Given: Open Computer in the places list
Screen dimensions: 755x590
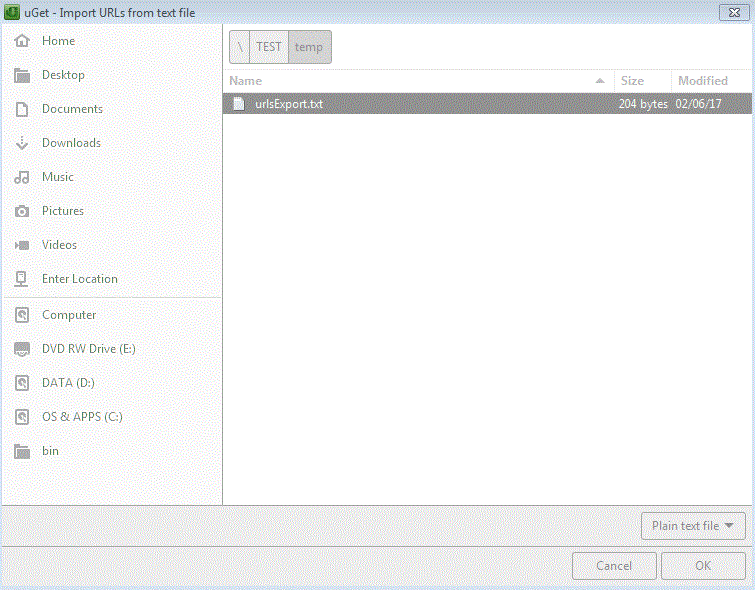Looking at the screenshot, I should [68, 315].
